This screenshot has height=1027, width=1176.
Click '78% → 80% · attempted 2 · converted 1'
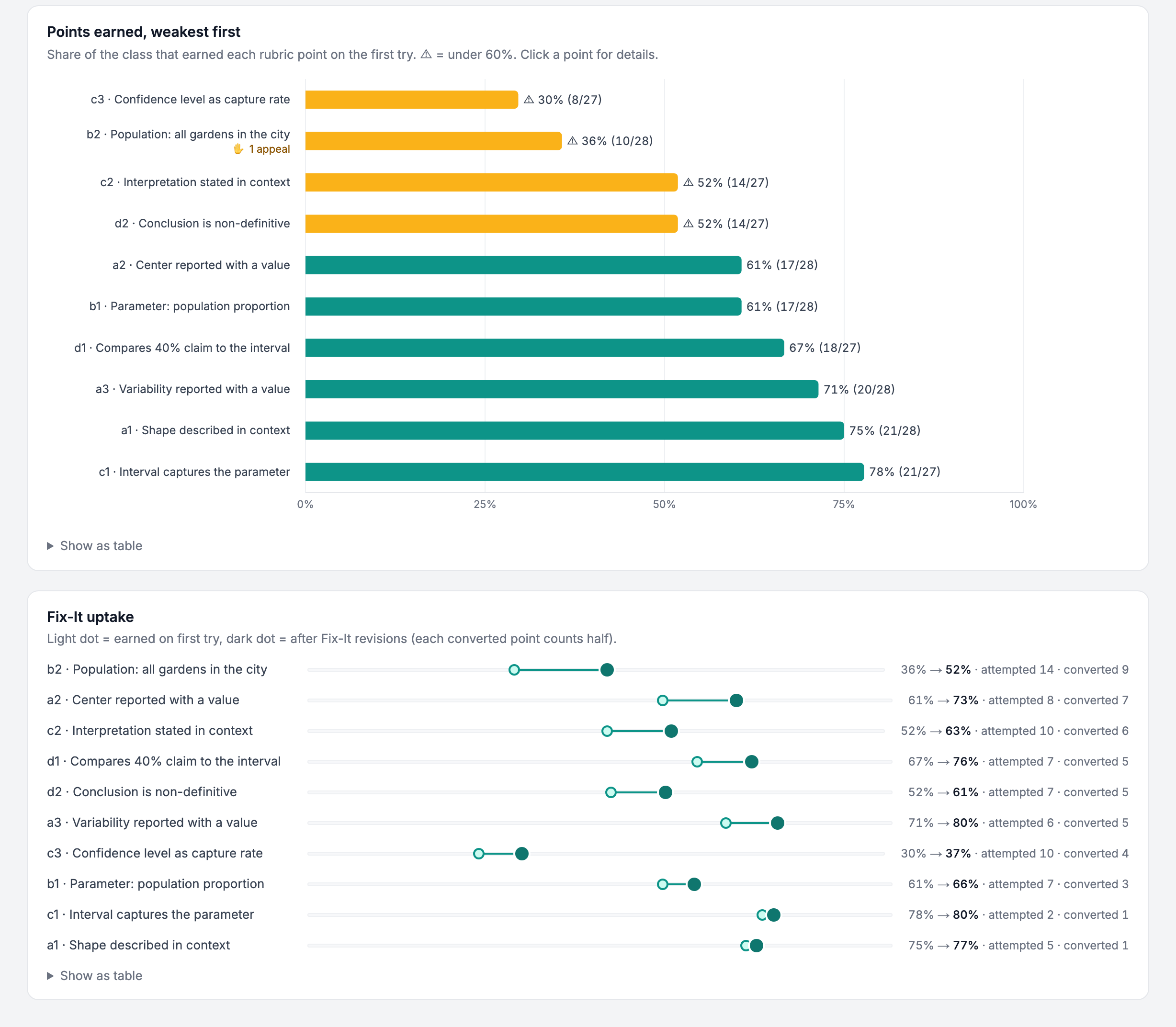(x=1018, y=914)
